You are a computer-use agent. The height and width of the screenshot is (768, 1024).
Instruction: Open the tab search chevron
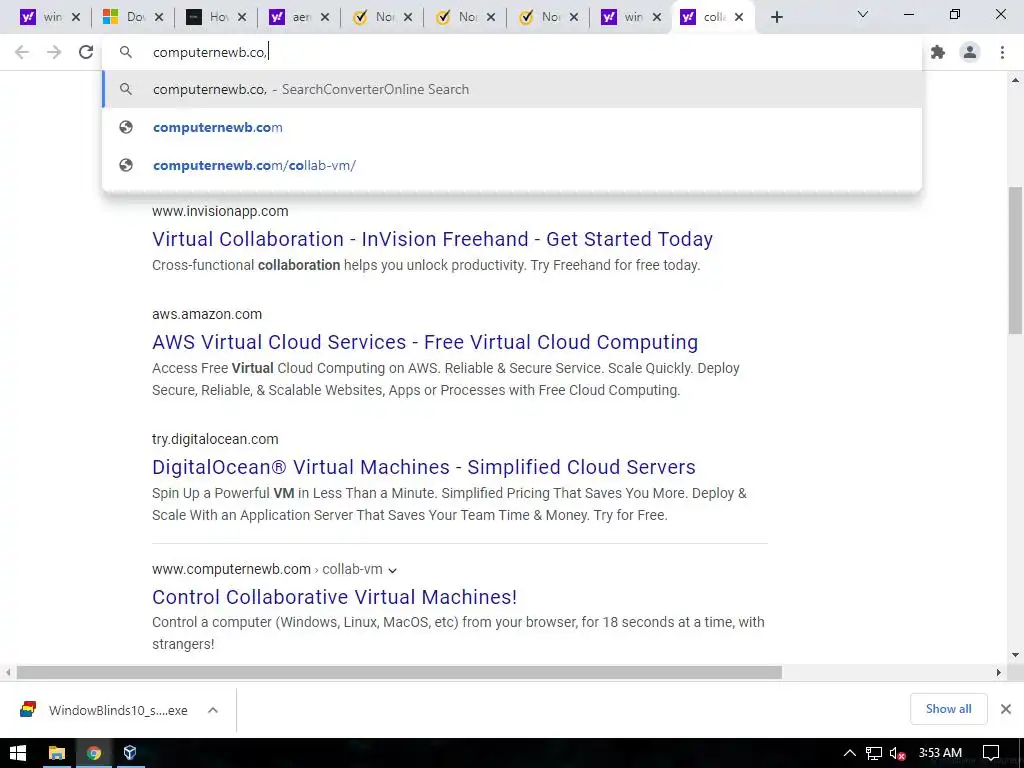(x=863, y=14)
